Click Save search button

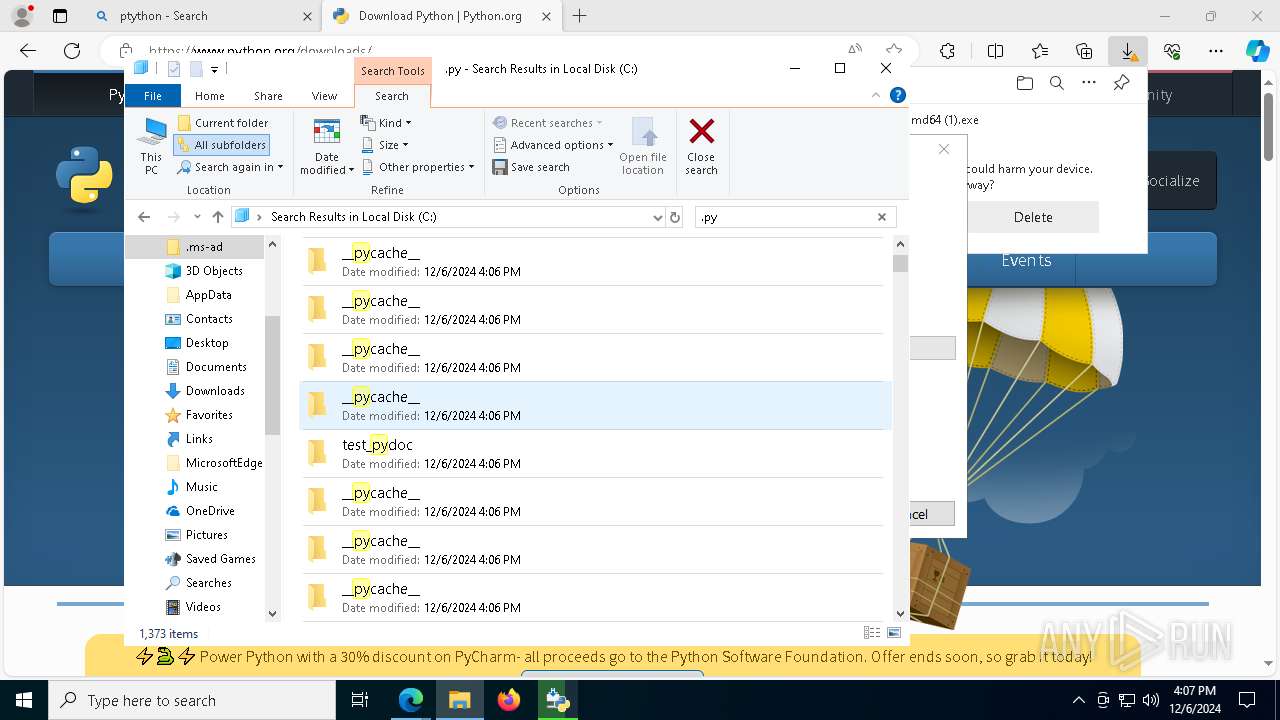click(531, 167)
